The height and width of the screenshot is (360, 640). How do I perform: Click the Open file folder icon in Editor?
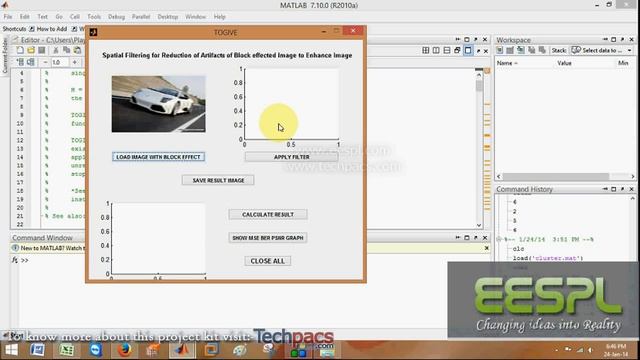[x=31, y=50]
